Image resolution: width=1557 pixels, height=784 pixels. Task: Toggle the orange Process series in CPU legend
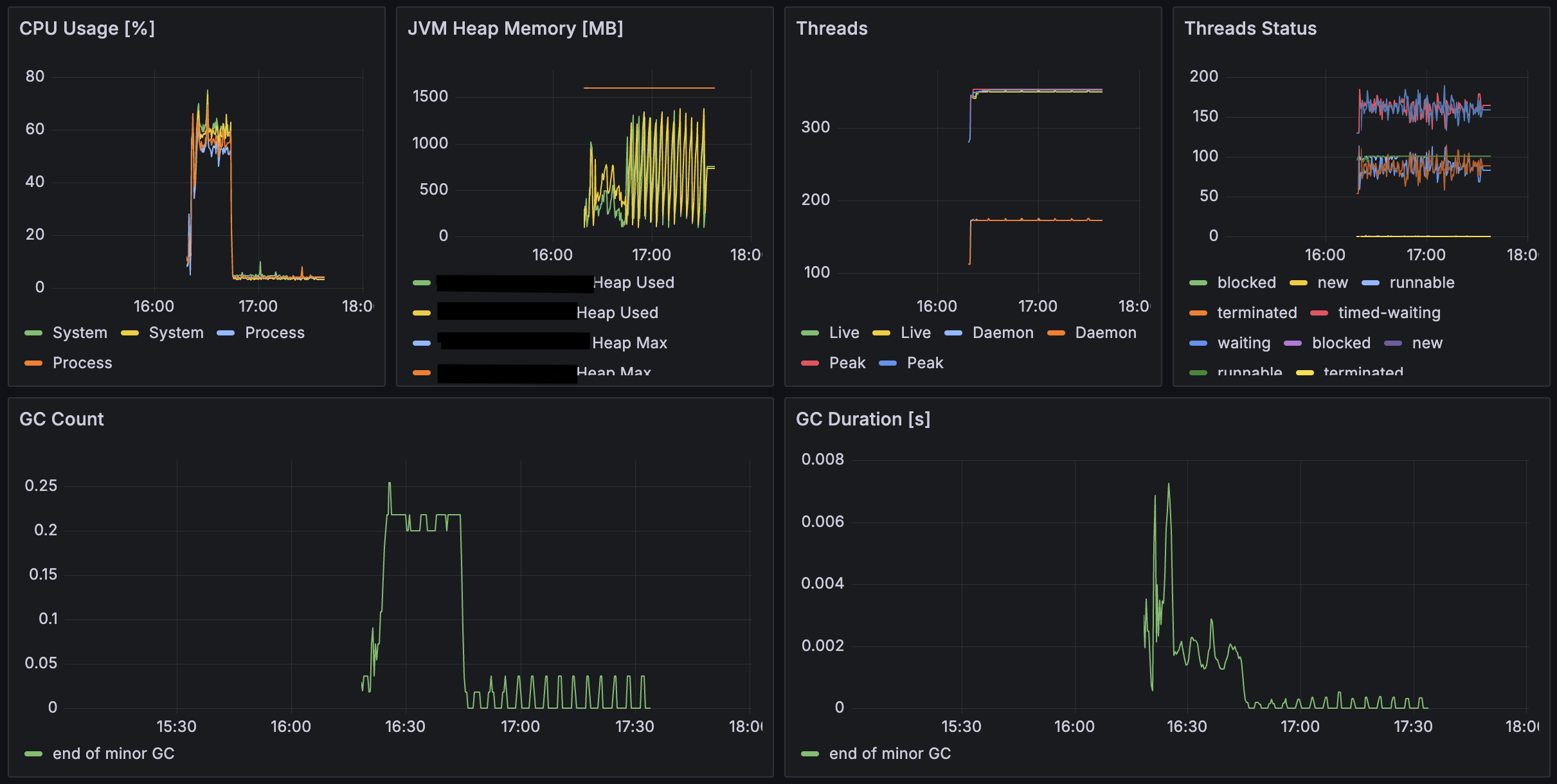(82, 363)
